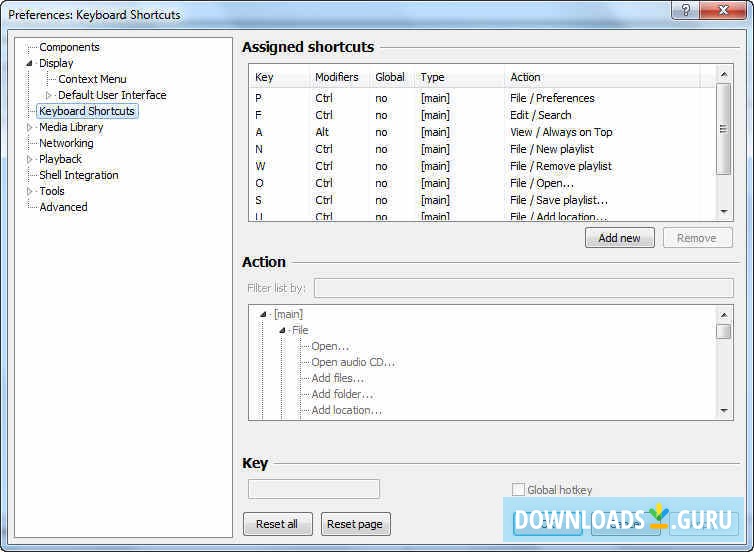Image resolution: width=754 pixels, height=552 pixels.
Task: Collapse the [main] action node
Action: tap(263, 314)
